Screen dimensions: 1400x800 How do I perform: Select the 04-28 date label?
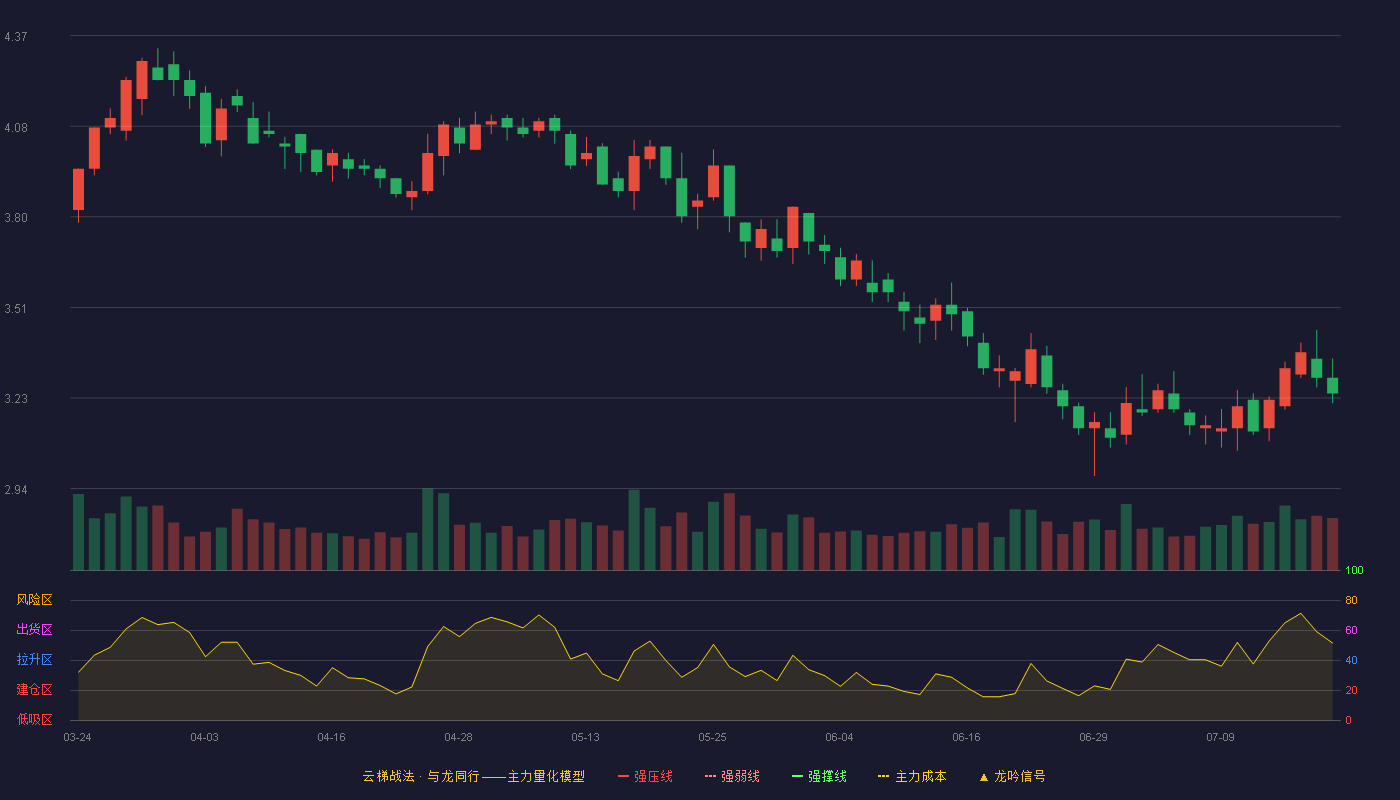point(458,737)
